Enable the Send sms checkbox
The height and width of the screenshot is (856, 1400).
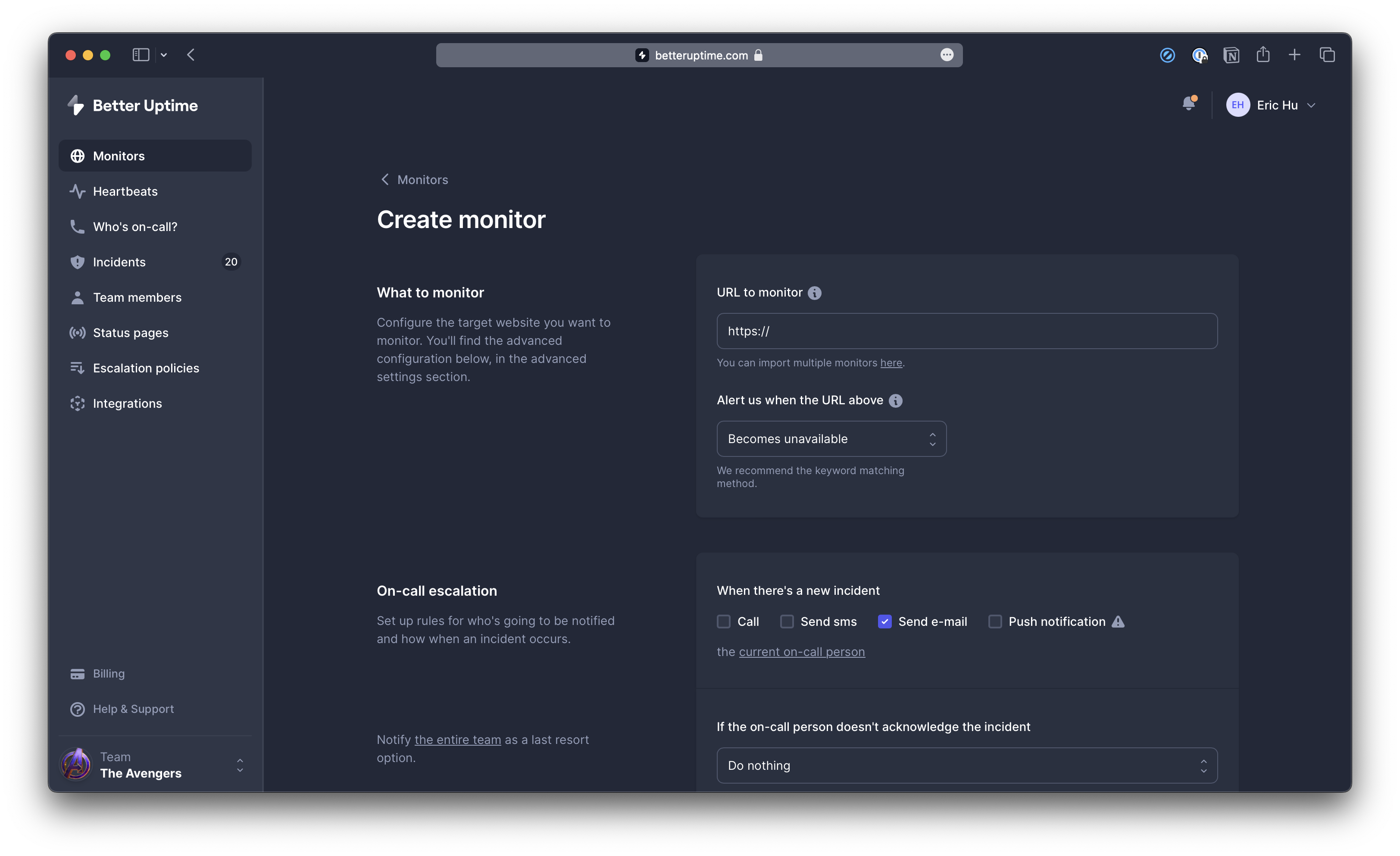[x=787, y=622]
